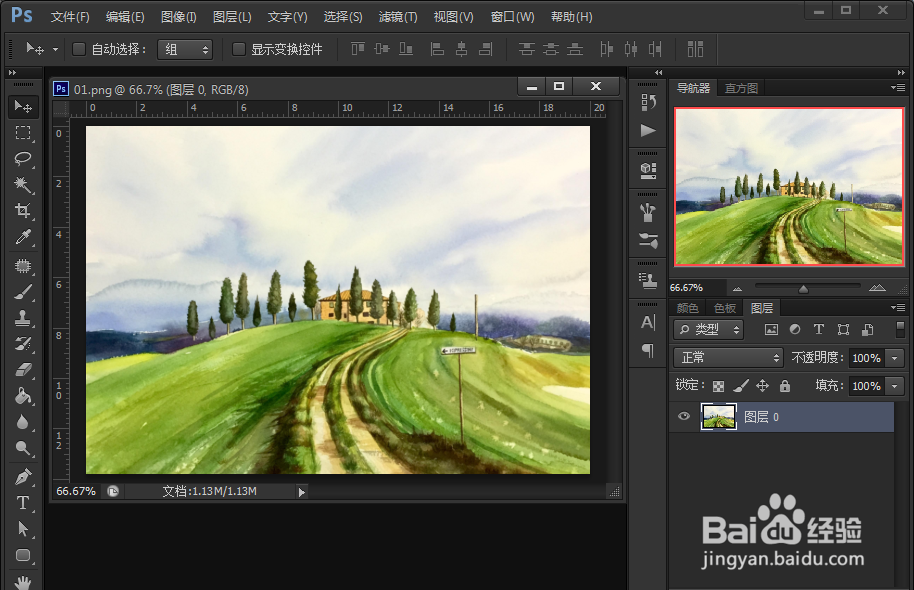Open the Brush Presets panel icon
The image size is (914, 590).
(x=648, y=240)
